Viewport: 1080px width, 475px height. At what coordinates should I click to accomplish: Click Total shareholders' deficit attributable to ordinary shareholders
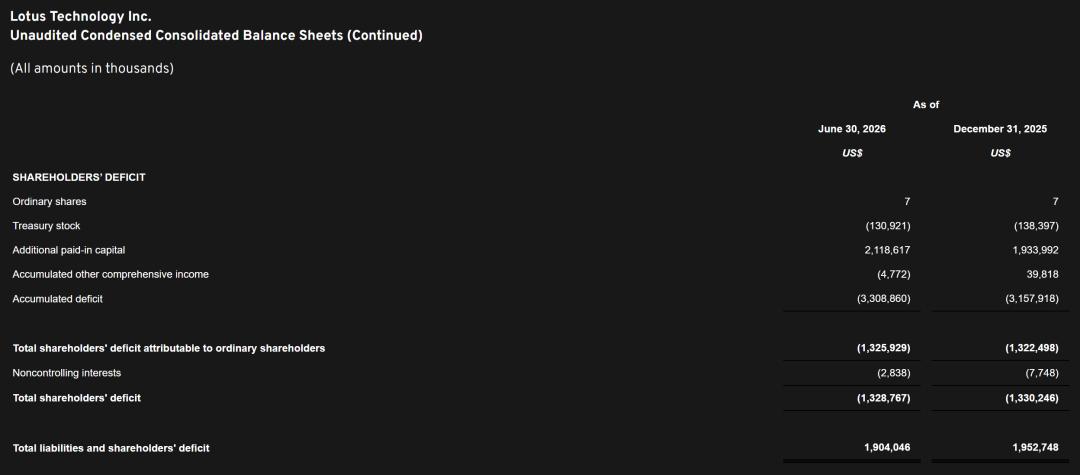[169, 348]
